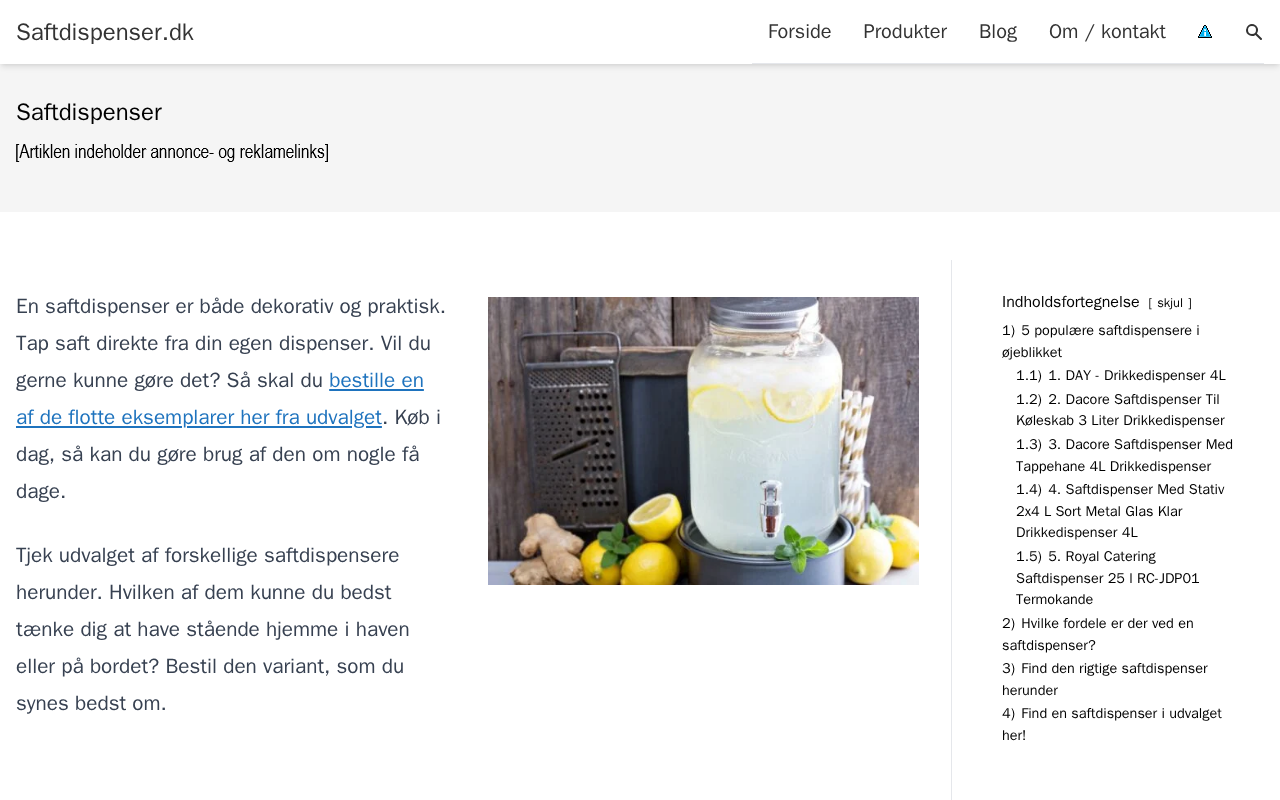
Task: Jump to 'Hvilke fordele er der ved en saftdispenser?'
Action: pyautogui.click(x=1098, y=634)
